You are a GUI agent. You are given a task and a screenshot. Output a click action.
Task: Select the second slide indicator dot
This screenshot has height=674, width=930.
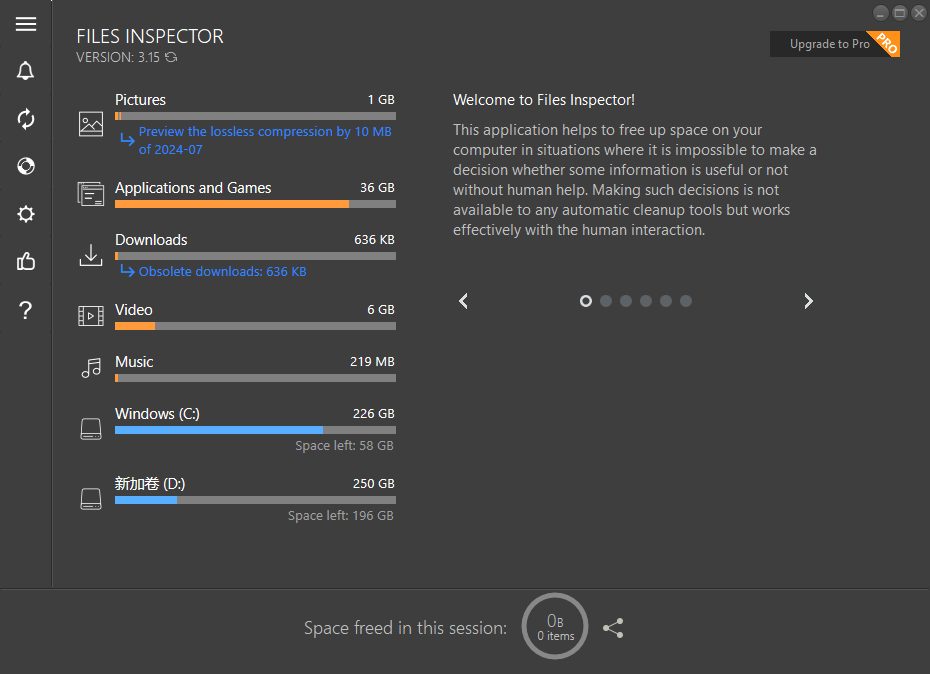(606, 301)
